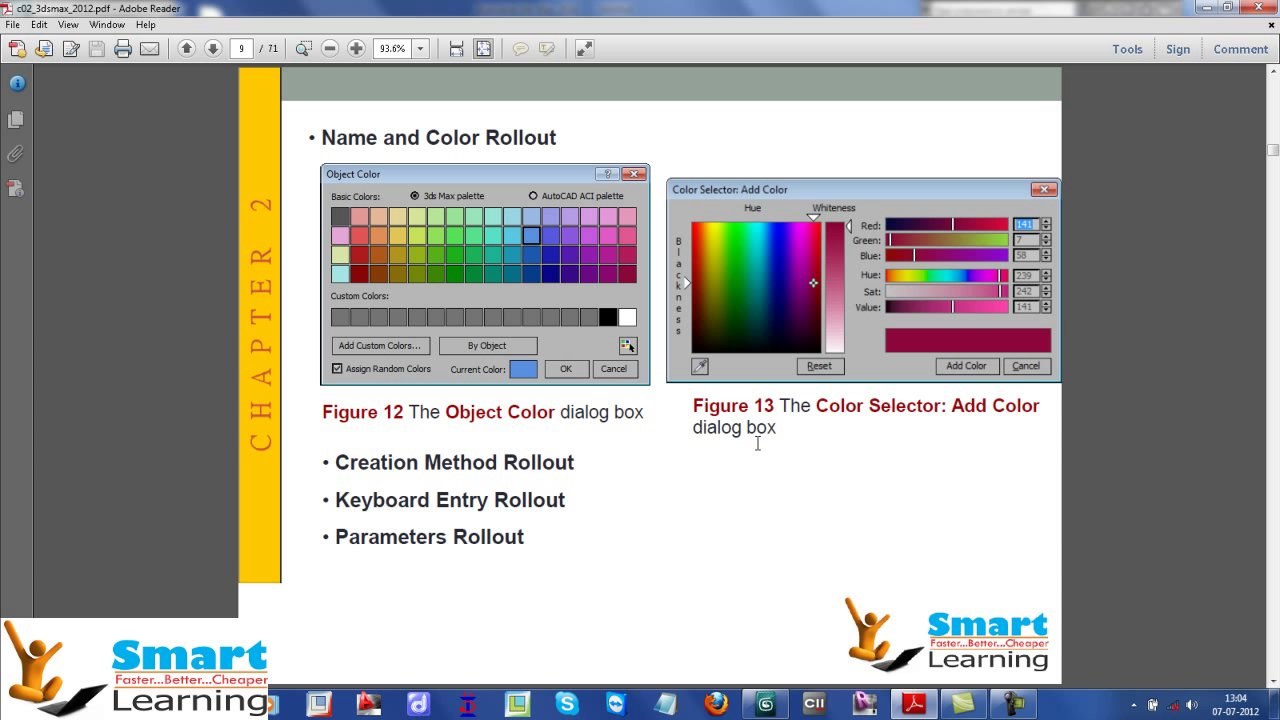1280x720 pixels.
Task: Click the Hue value stepper arrows
Action: (x=1046, y=275)
